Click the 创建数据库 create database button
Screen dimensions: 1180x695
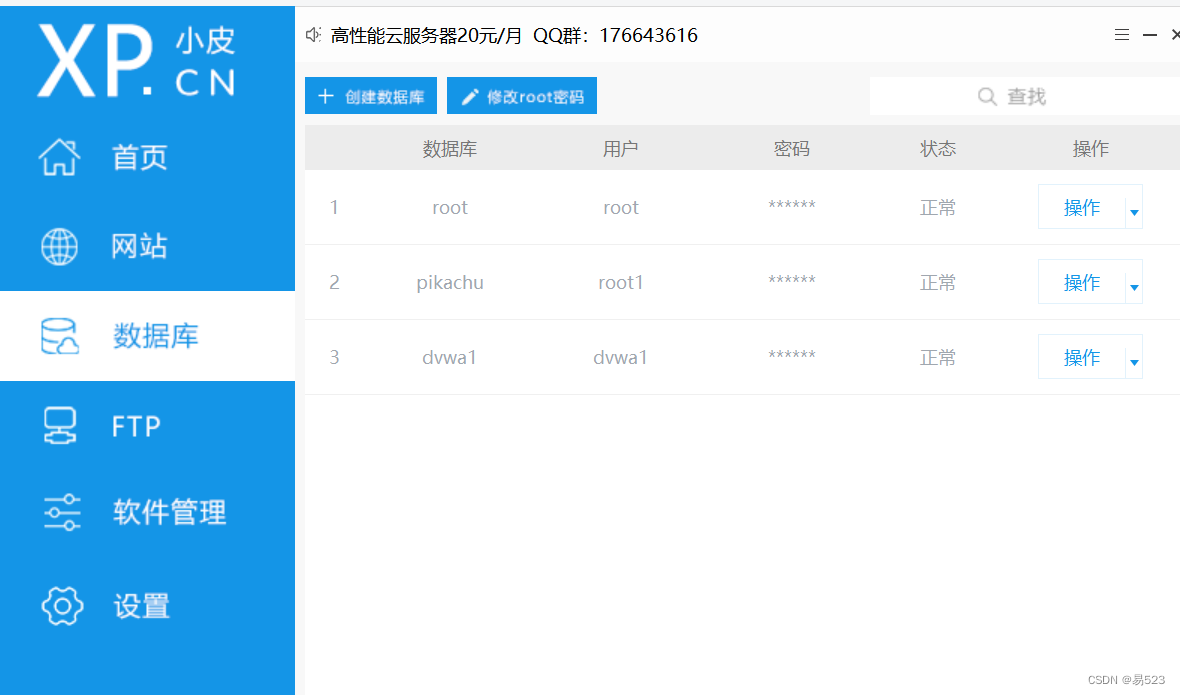click(x=370, y=95)
